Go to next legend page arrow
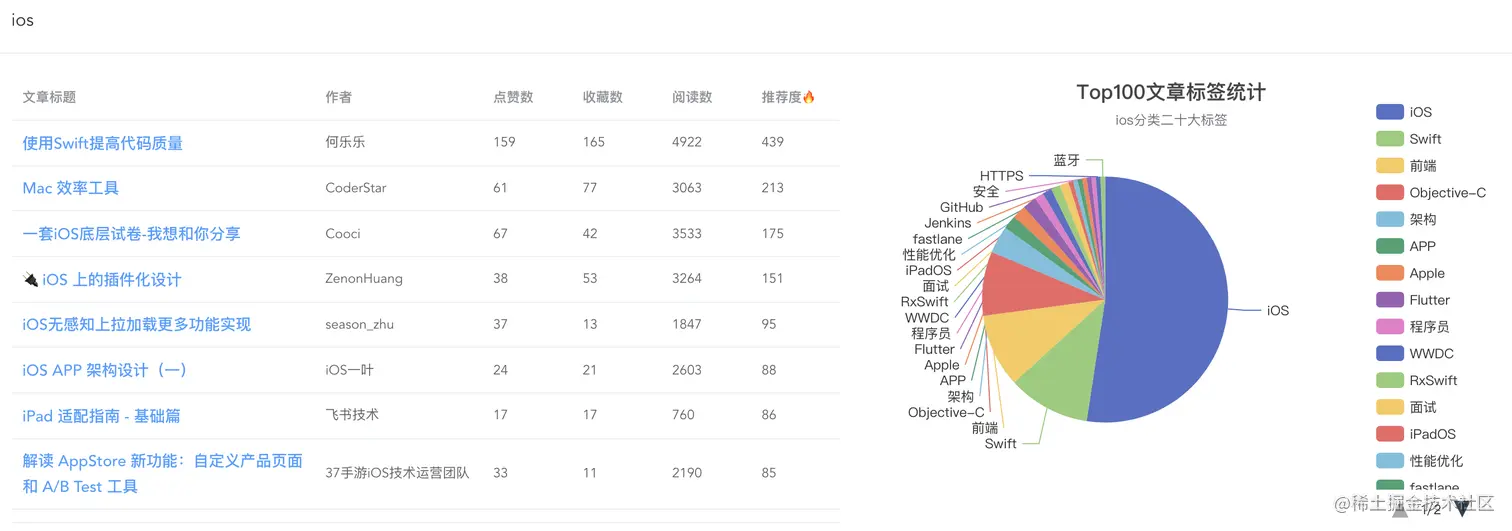This screenshot has height=531, width=1512. point(1462,509)
